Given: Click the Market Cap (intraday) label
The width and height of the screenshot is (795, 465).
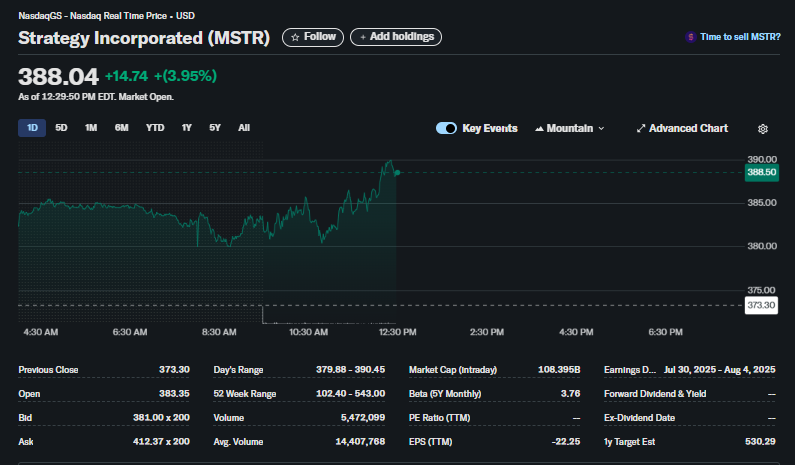Looking at the screenshot, I should point(453,370).
